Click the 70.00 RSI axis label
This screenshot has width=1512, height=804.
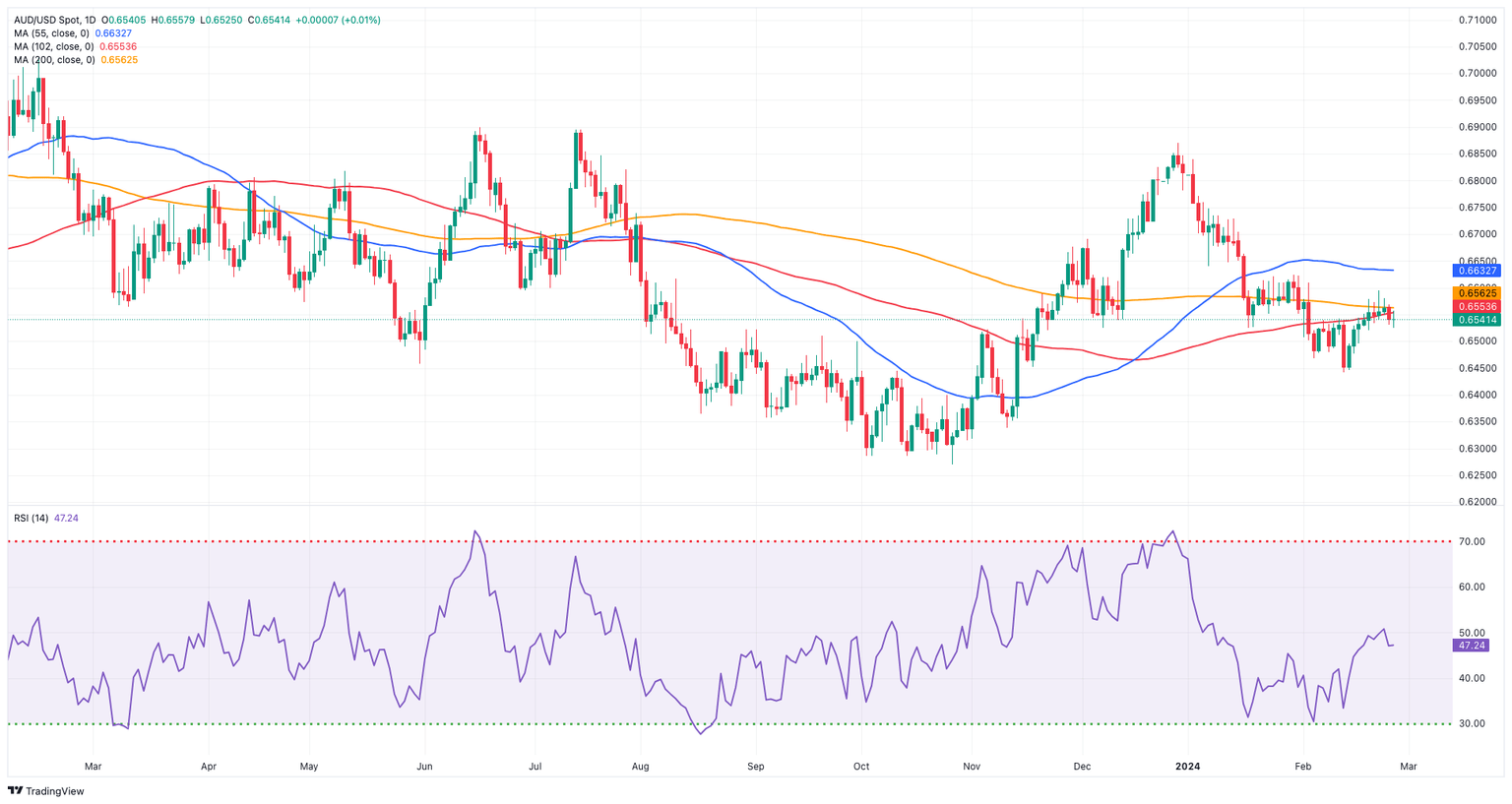point(1472,542)
